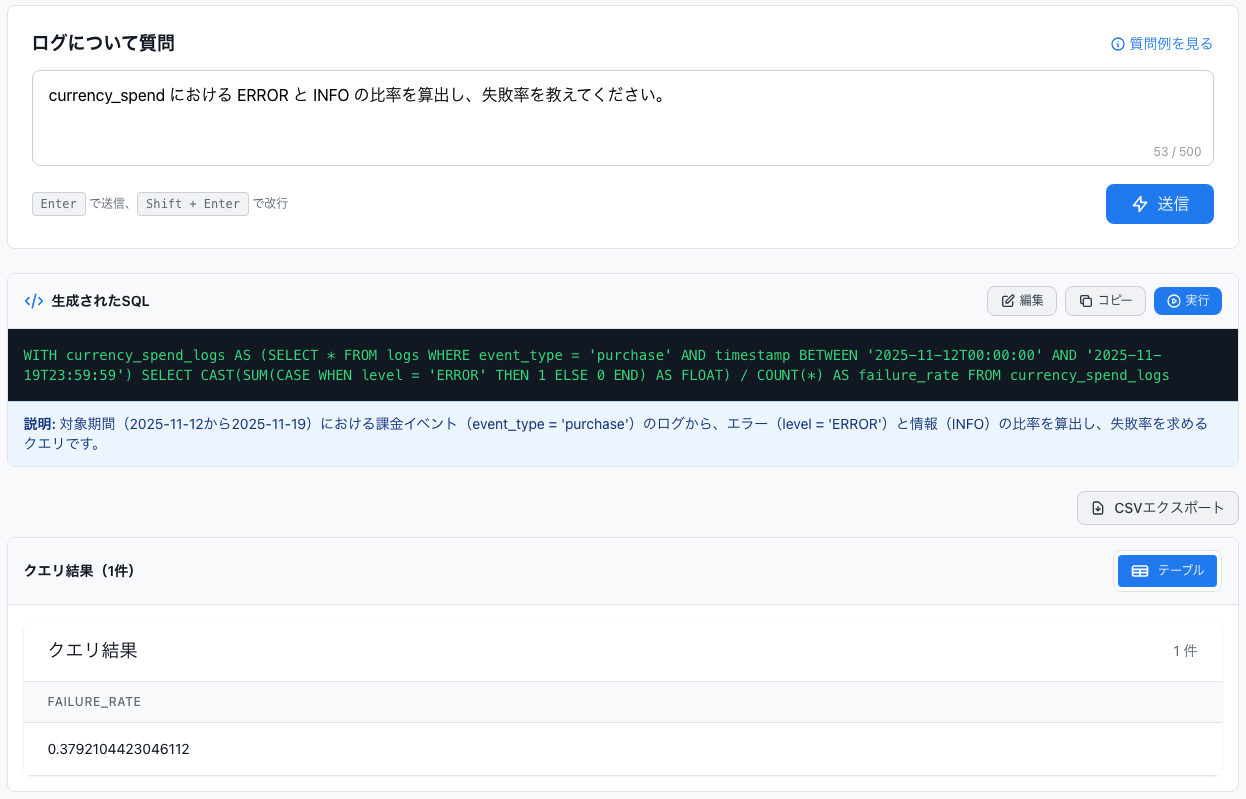Switch to the テーブル view
The image size is (1246, 799).
point(1168,571)
